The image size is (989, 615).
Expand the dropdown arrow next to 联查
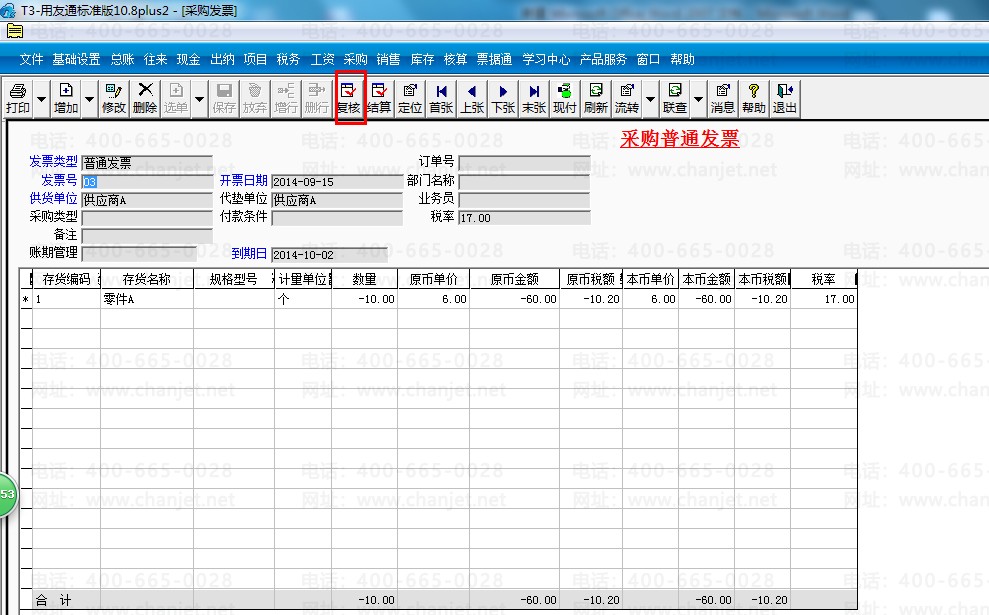click(698, 99)
